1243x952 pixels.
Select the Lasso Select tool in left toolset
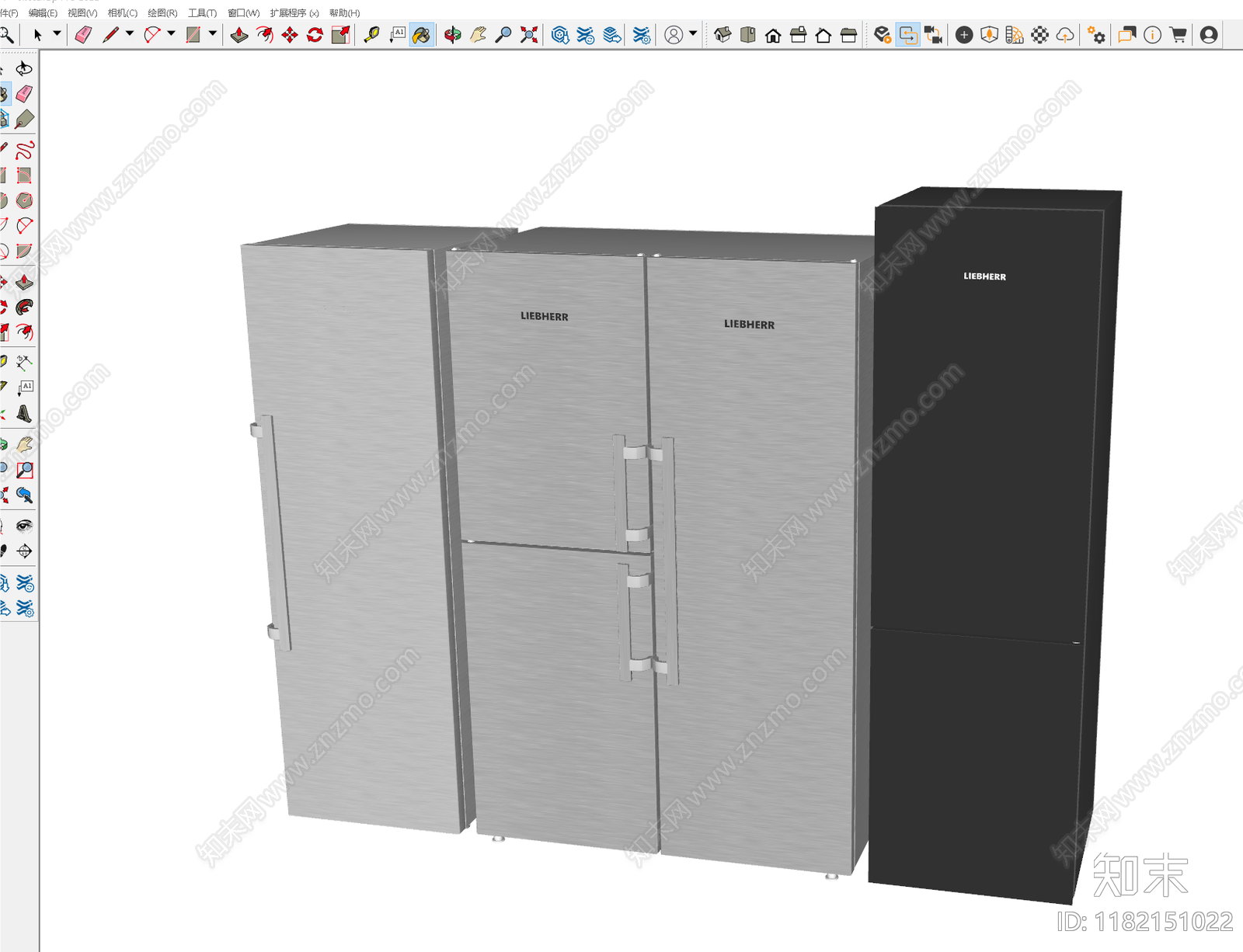24,68
